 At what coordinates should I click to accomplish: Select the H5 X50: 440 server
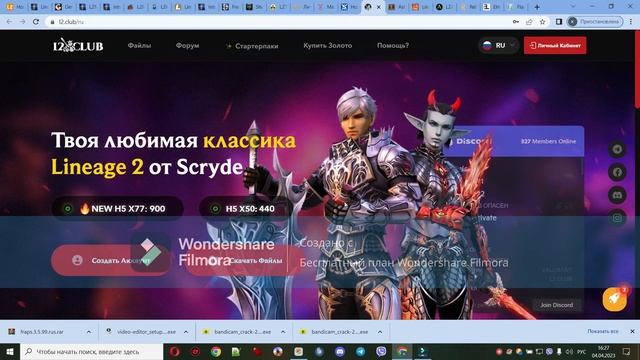245,209
